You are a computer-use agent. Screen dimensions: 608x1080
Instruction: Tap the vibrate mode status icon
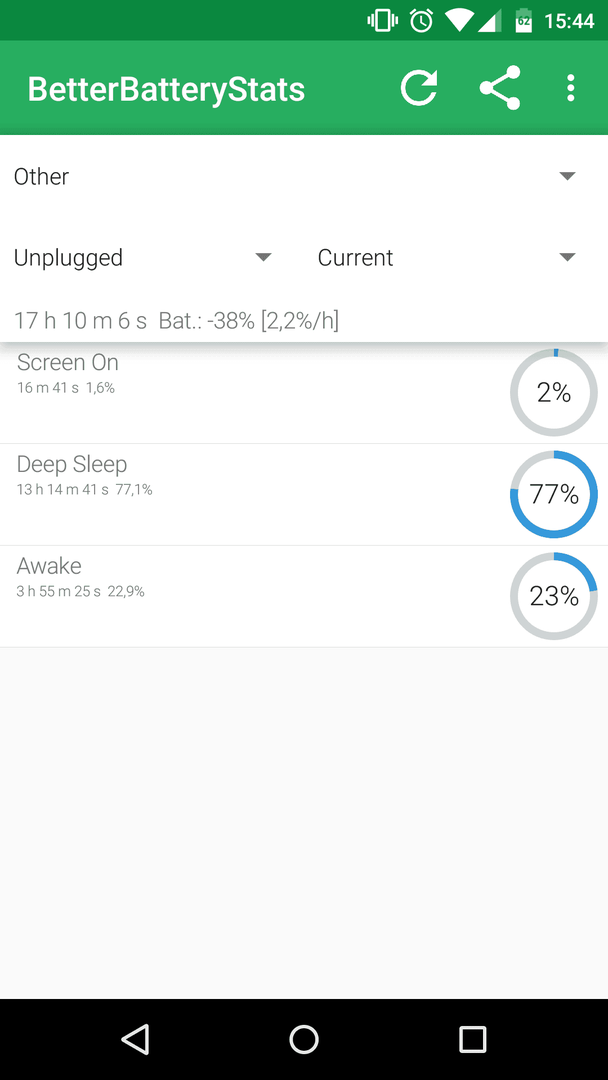(x=383, y=21)
